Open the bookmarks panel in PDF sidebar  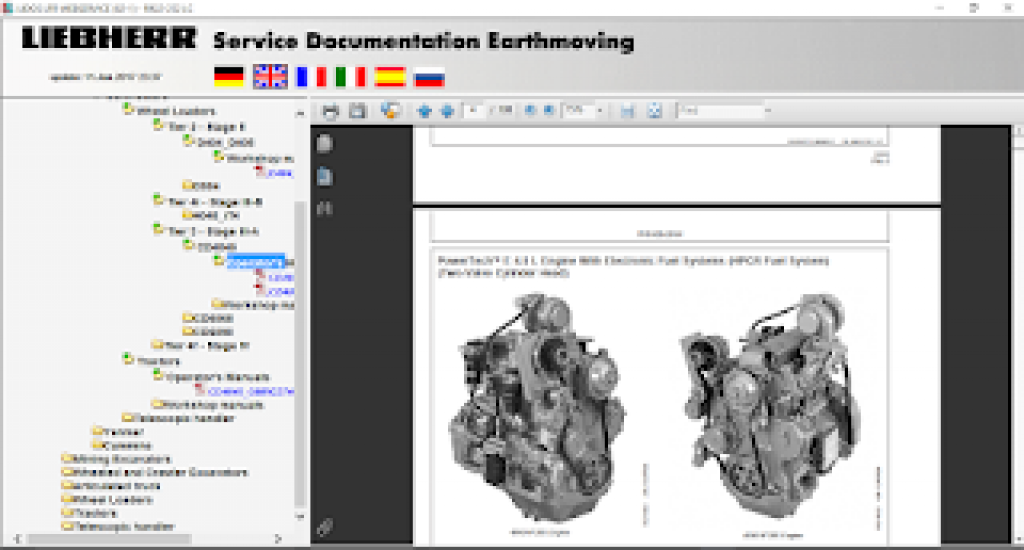tap(325, 176)
